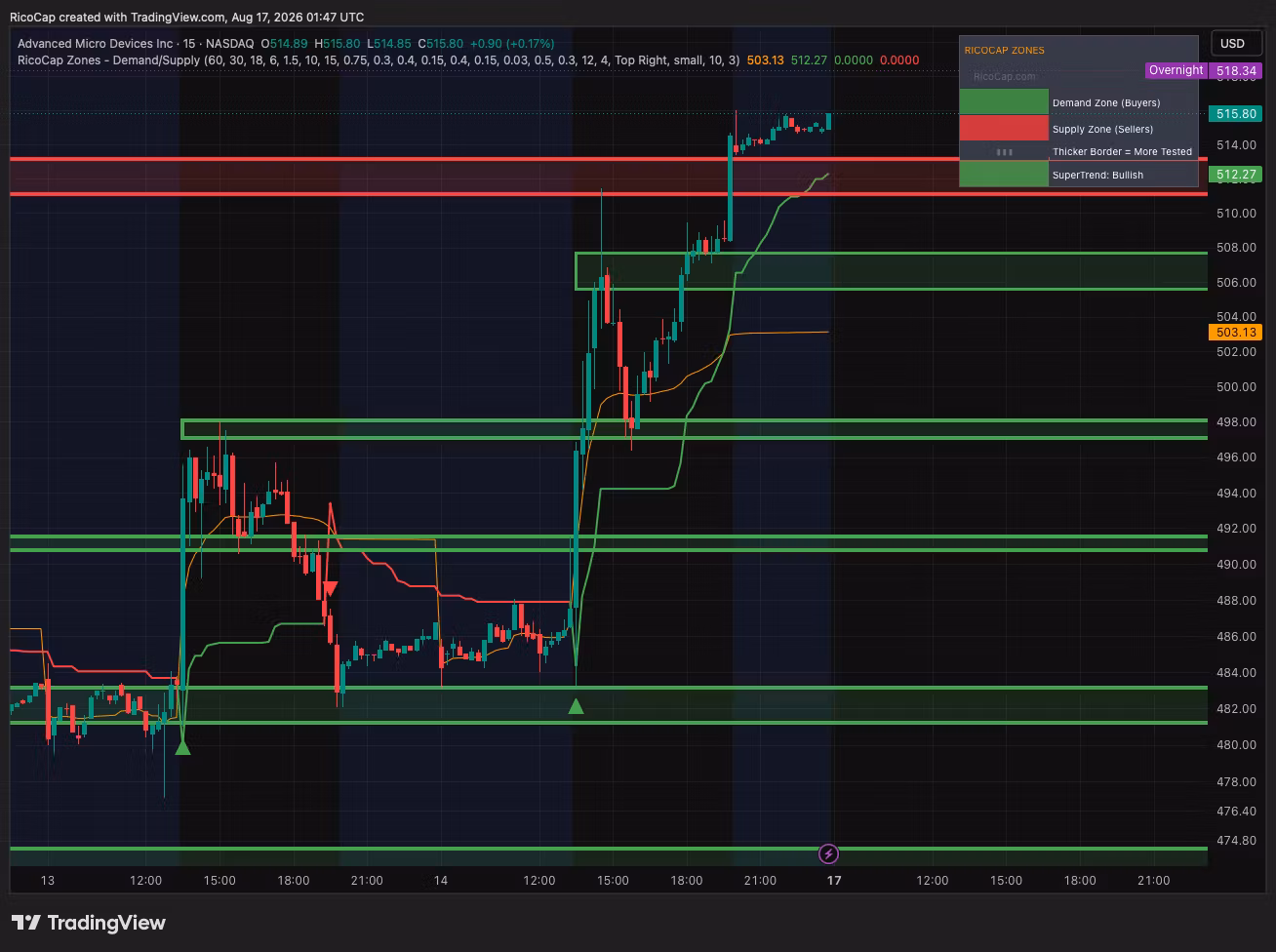This screenshot has height=952, width=1276.
Task: Click the red Supply Zone legend swatch
Action: (x=1003, y=129)
